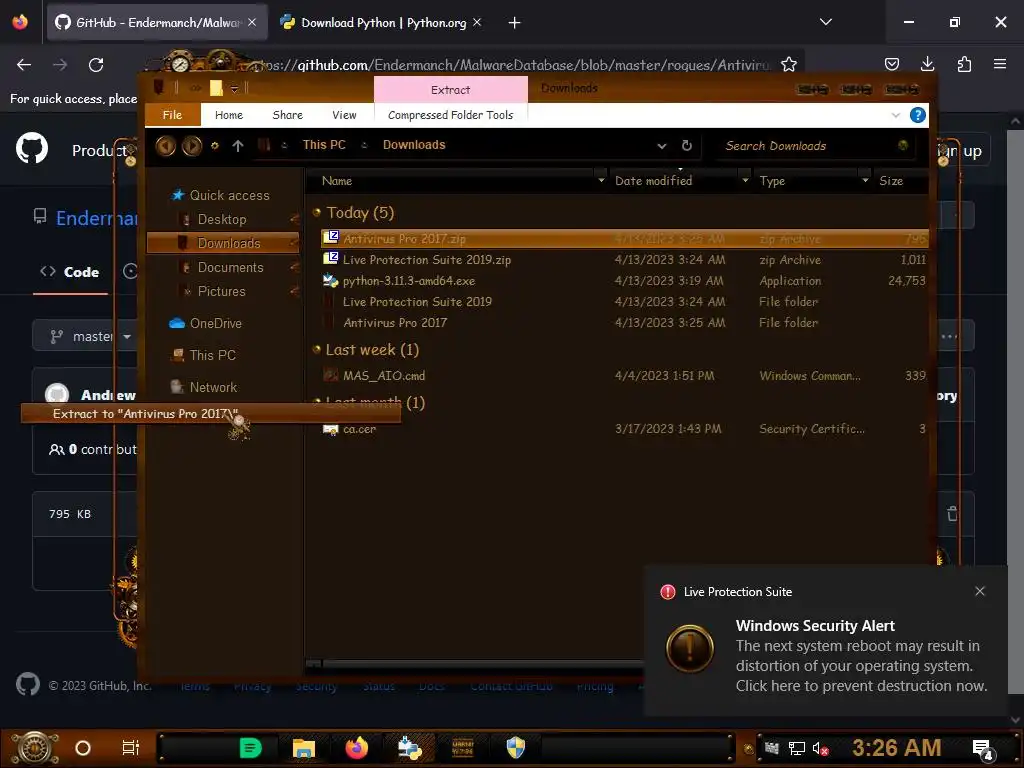This screenshot has height=768, width=1024.
Task: Select Documents in navigation pane
Action: click(x=230, y=267)
